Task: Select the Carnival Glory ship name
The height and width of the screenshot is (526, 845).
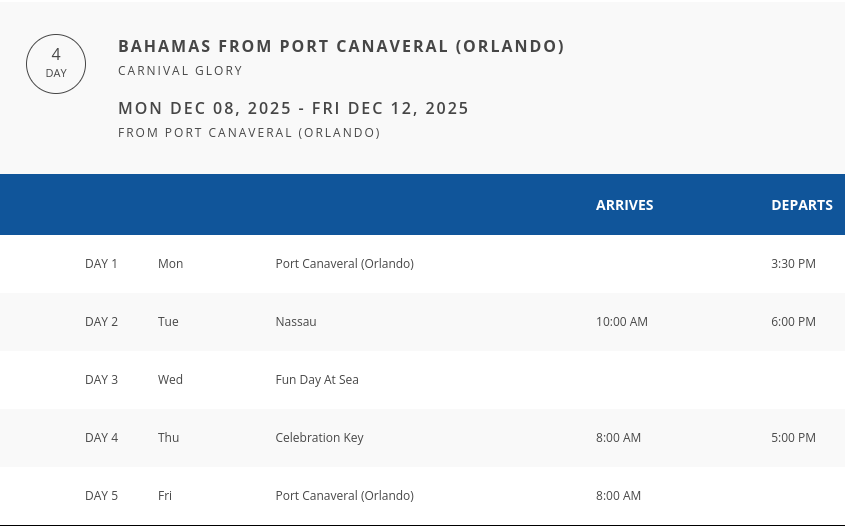Action: coord(180,71)
